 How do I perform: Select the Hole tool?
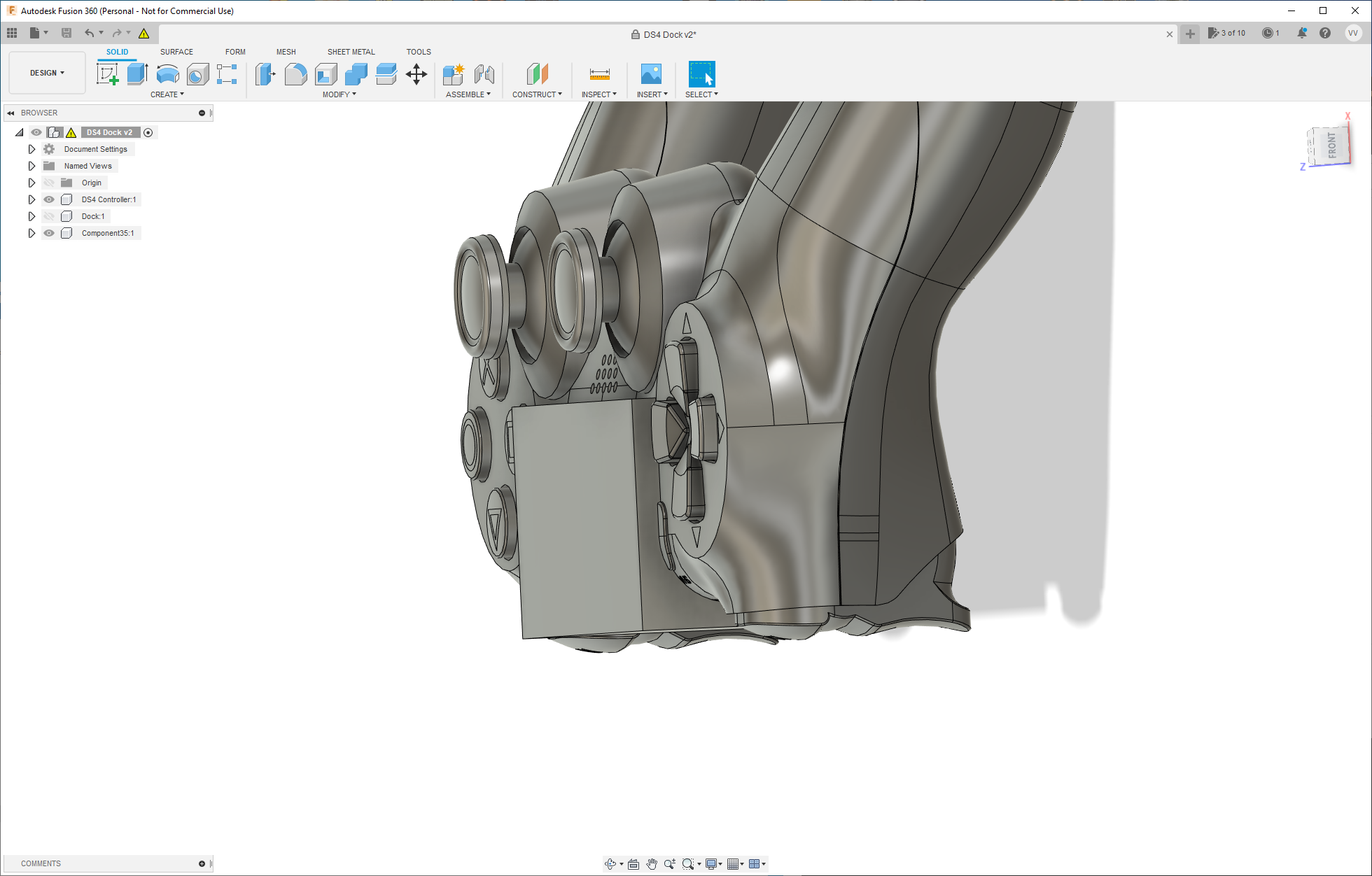tap(197, 73)
